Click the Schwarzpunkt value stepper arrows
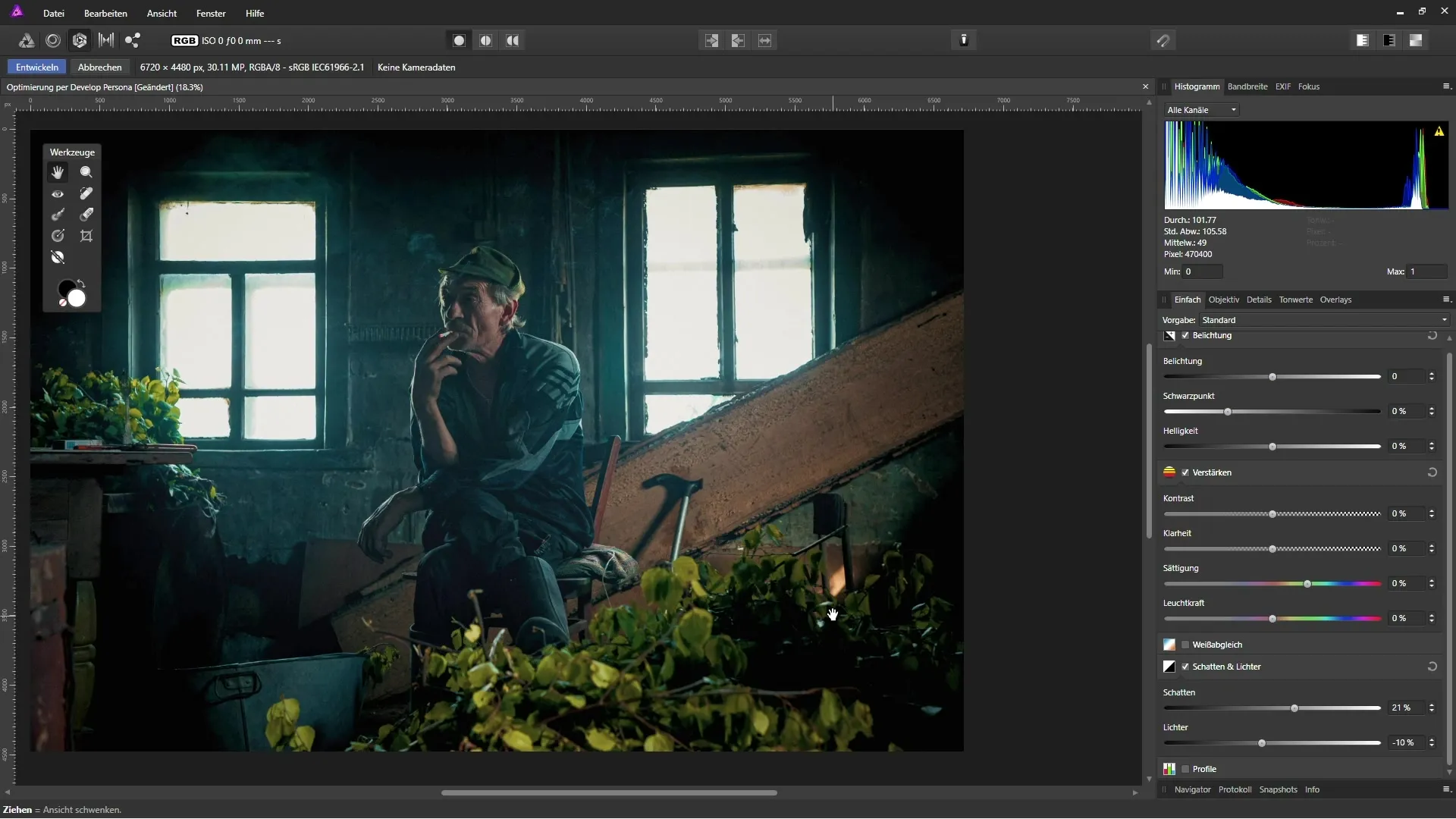The image size is (1456, 819). pyautogui.click(x=1432, y=412)
